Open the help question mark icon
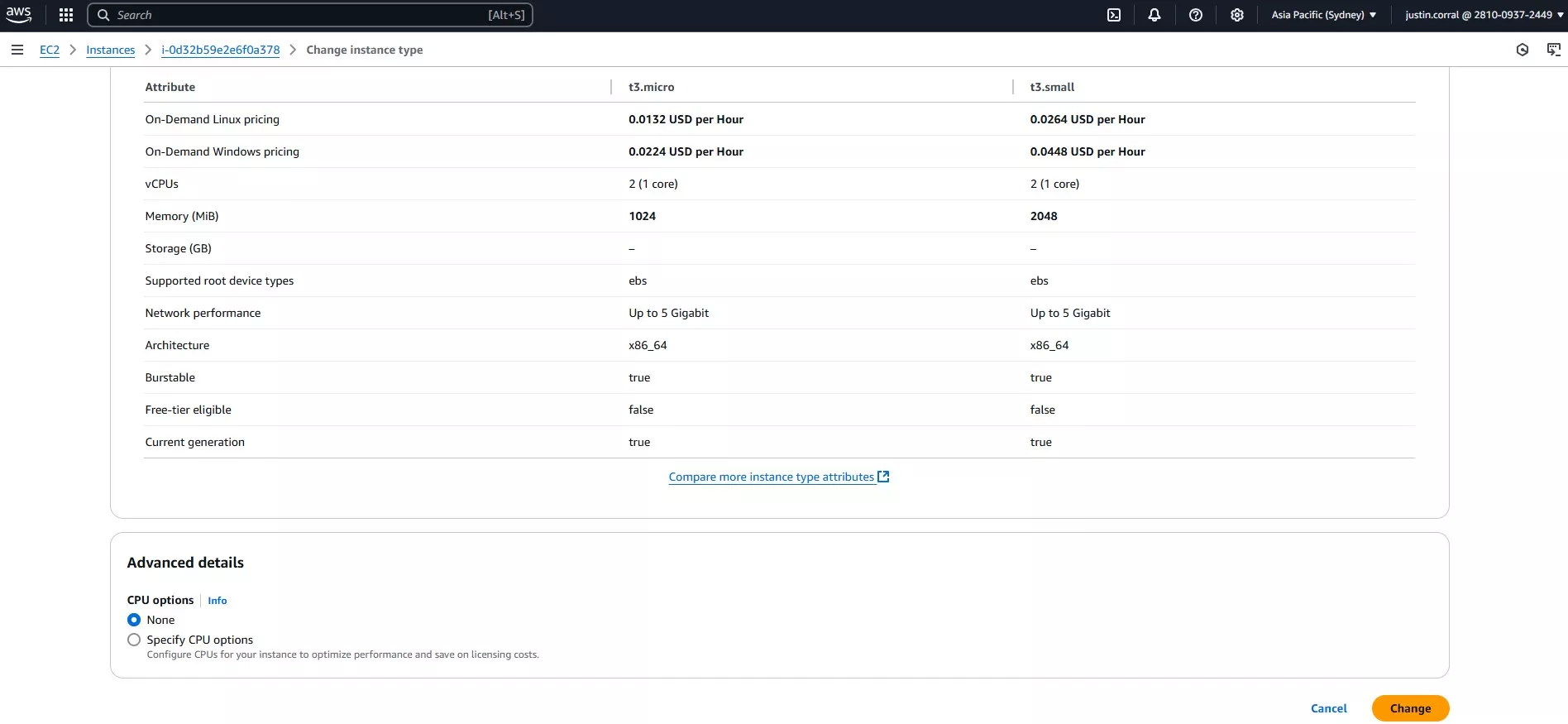Image resolution: width=1568 pixels, height=724 pixels. 1196,15
